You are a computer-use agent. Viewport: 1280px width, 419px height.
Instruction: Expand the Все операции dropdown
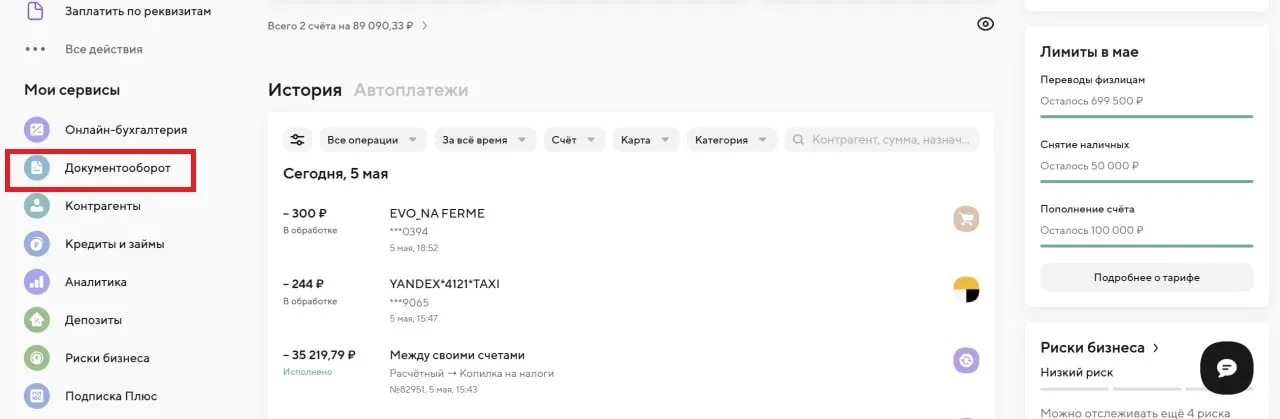(373, 140)
